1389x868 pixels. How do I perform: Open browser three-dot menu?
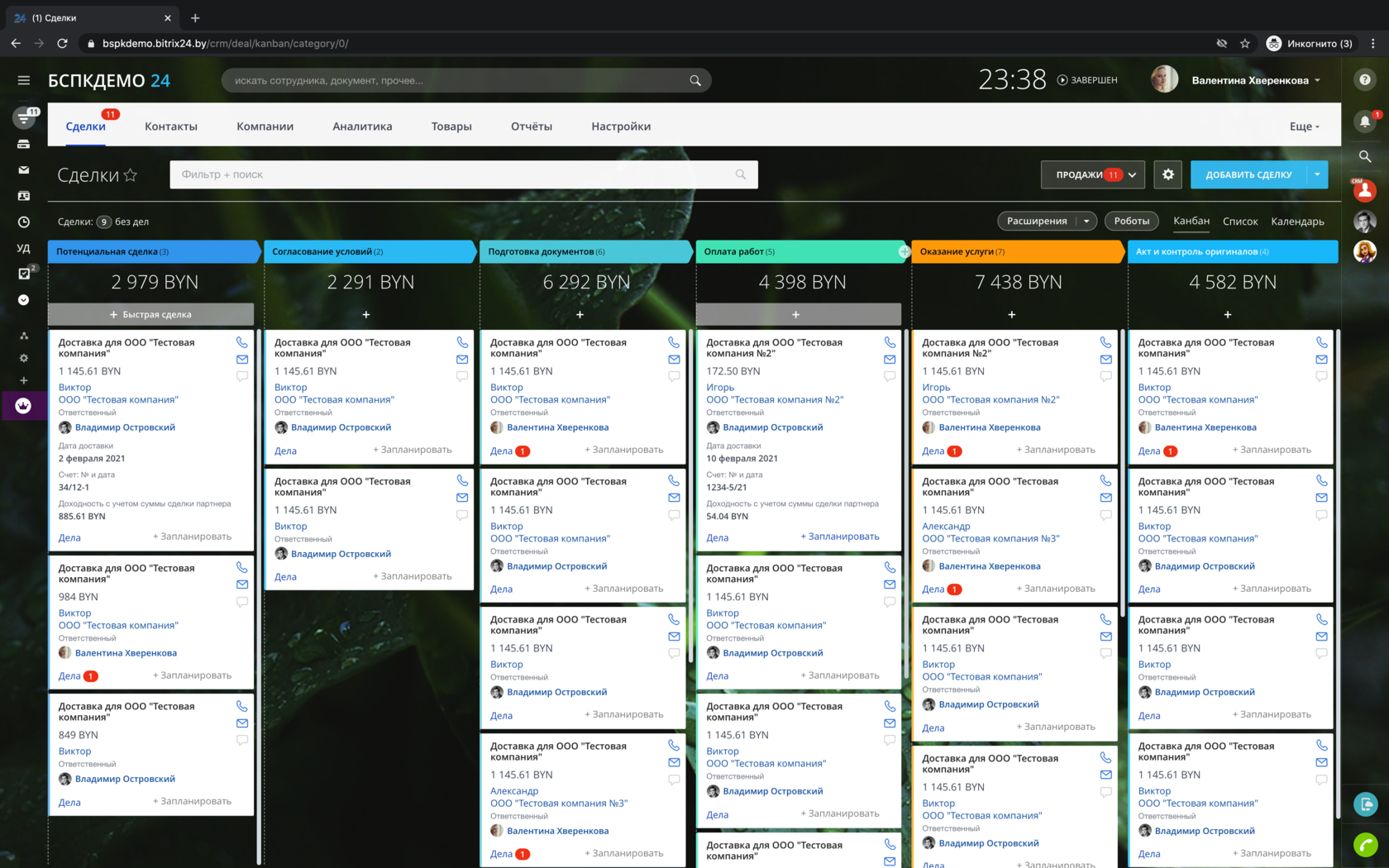[x=1373, y=43]
